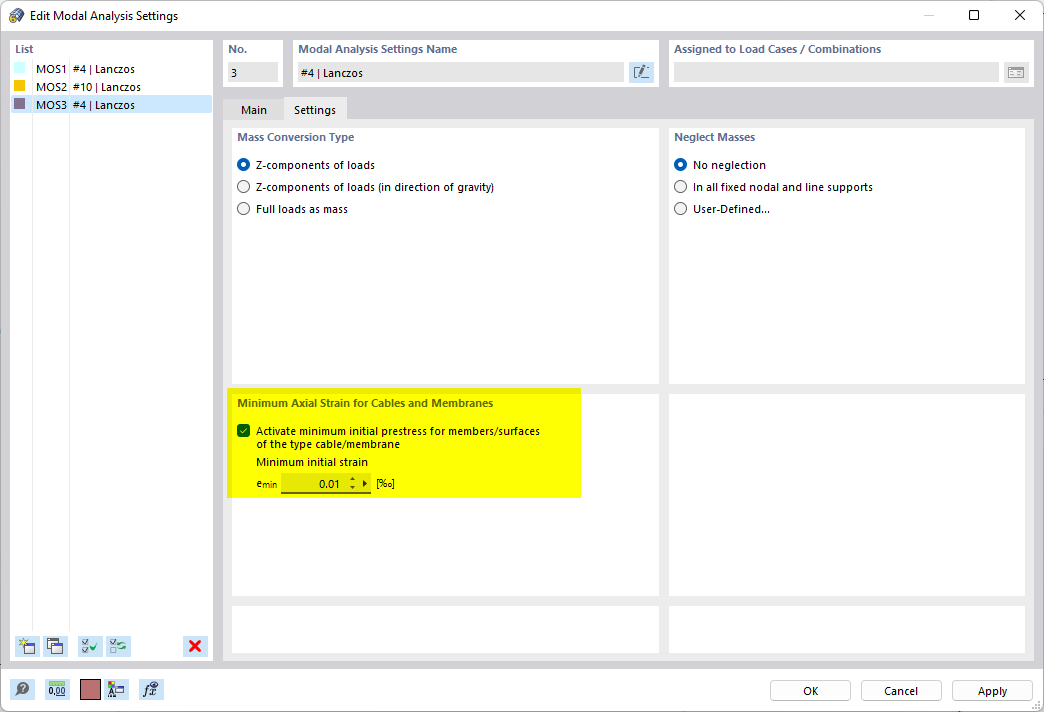This screenshot has height=712, width=1044.
Task: Click the Assigned to Load Cases field
Action: click(836, 73)
